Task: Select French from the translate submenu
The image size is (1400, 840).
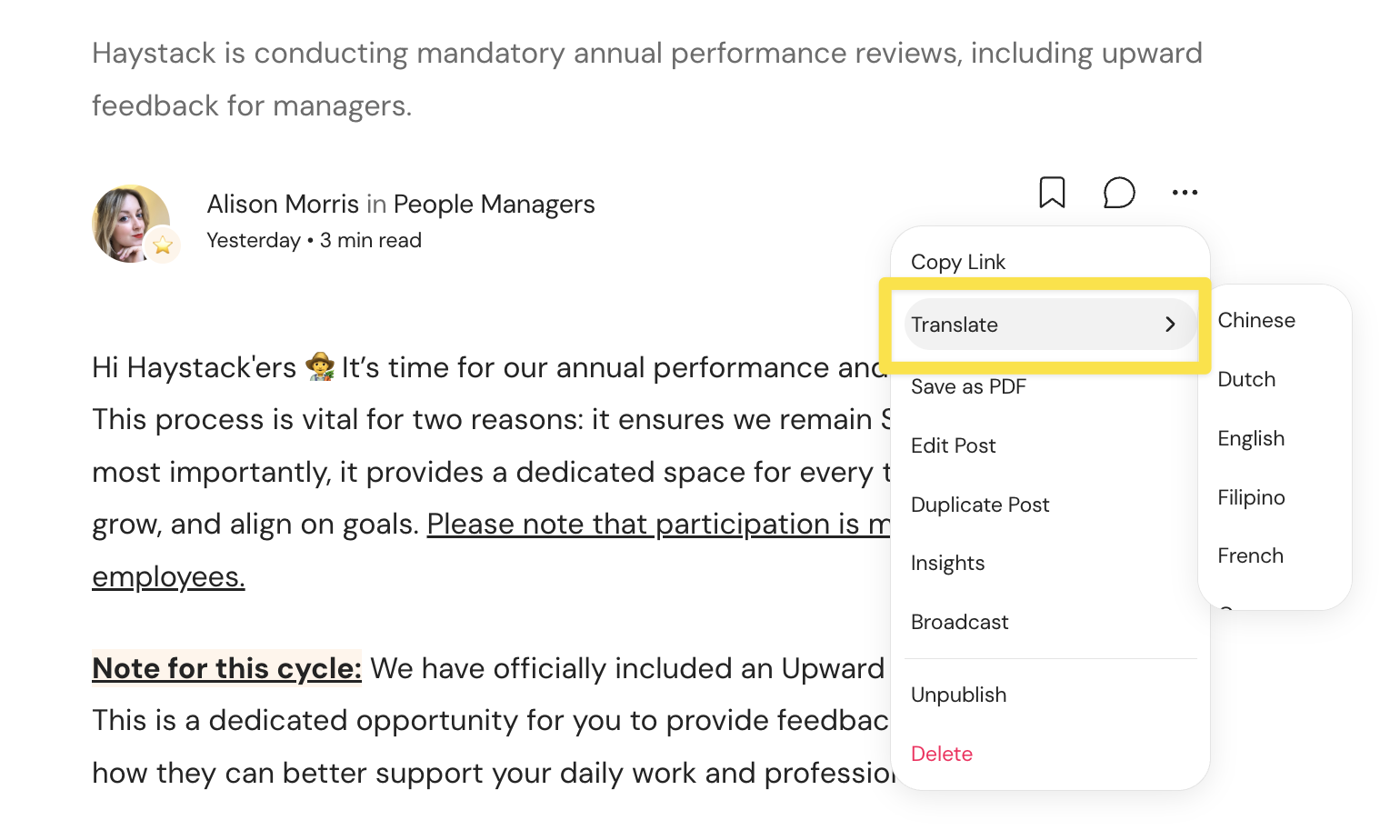Action: pyautogui.click(x=1250, y=555)
